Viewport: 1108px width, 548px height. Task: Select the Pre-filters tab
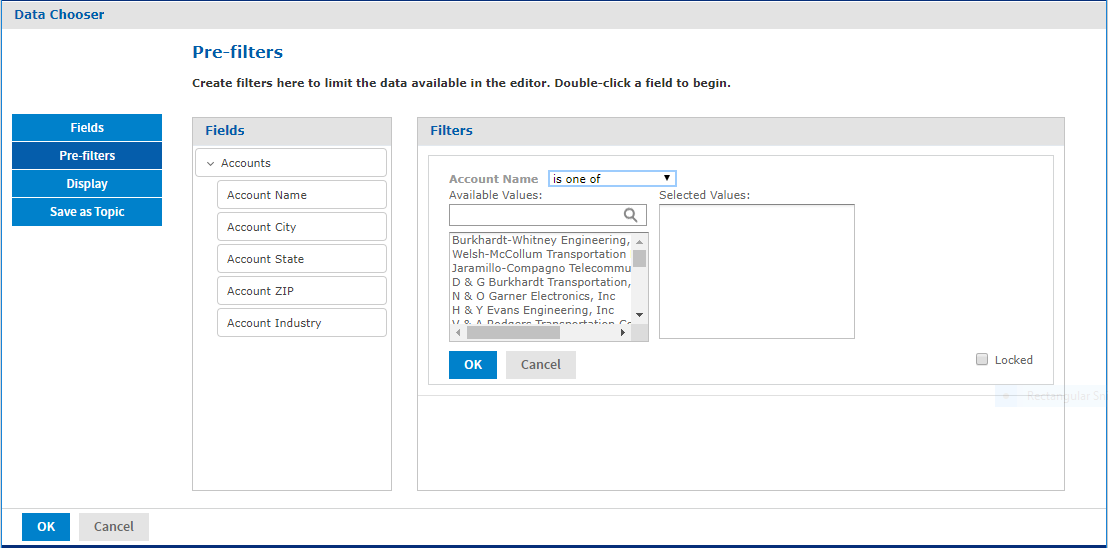click(x=87, y=155)
